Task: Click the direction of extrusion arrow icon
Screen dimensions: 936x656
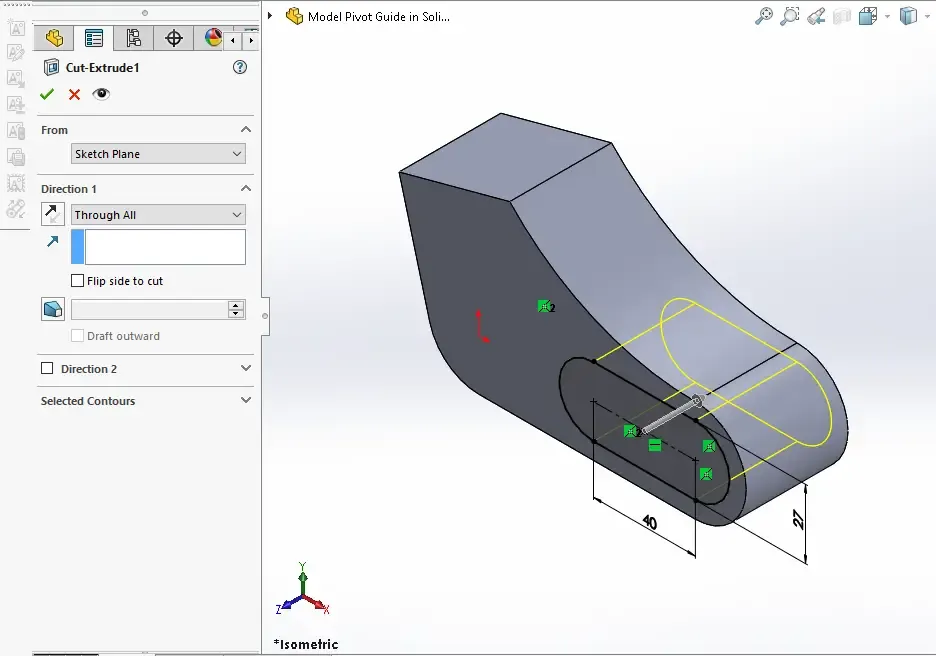Action: coord(53,241)
